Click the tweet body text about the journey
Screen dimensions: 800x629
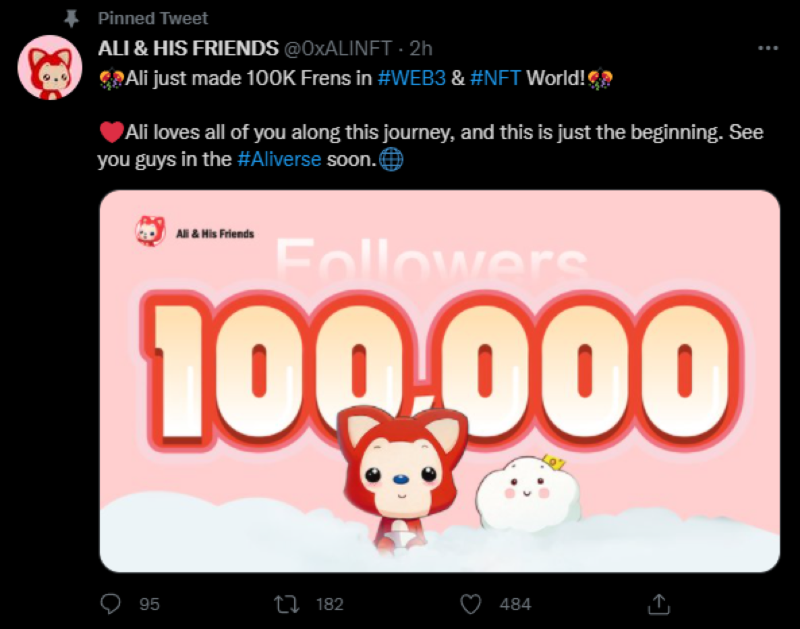pyautogui.click(x=431, y=146)
